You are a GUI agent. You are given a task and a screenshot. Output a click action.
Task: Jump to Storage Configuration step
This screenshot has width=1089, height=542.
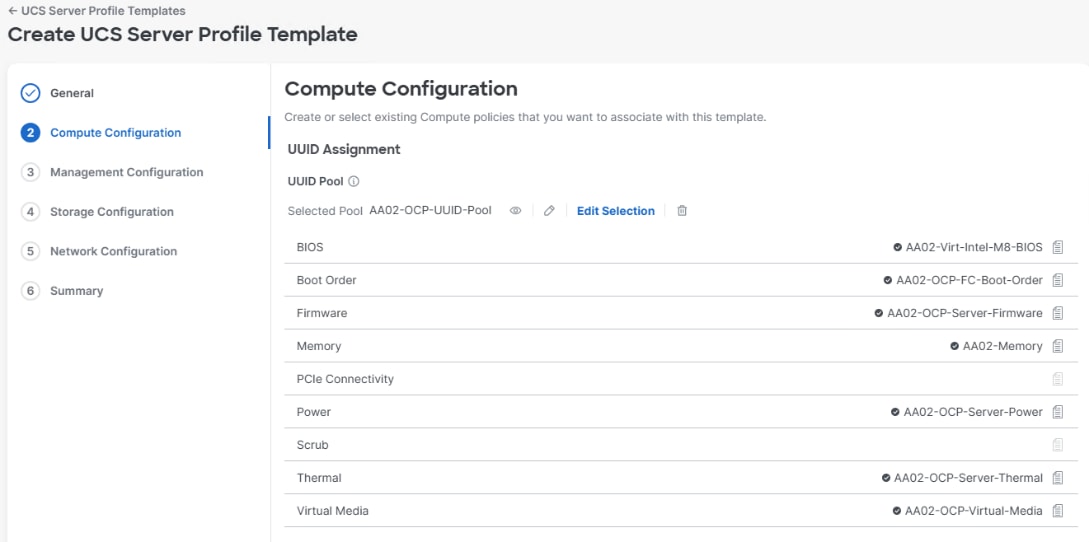(112, 212)
